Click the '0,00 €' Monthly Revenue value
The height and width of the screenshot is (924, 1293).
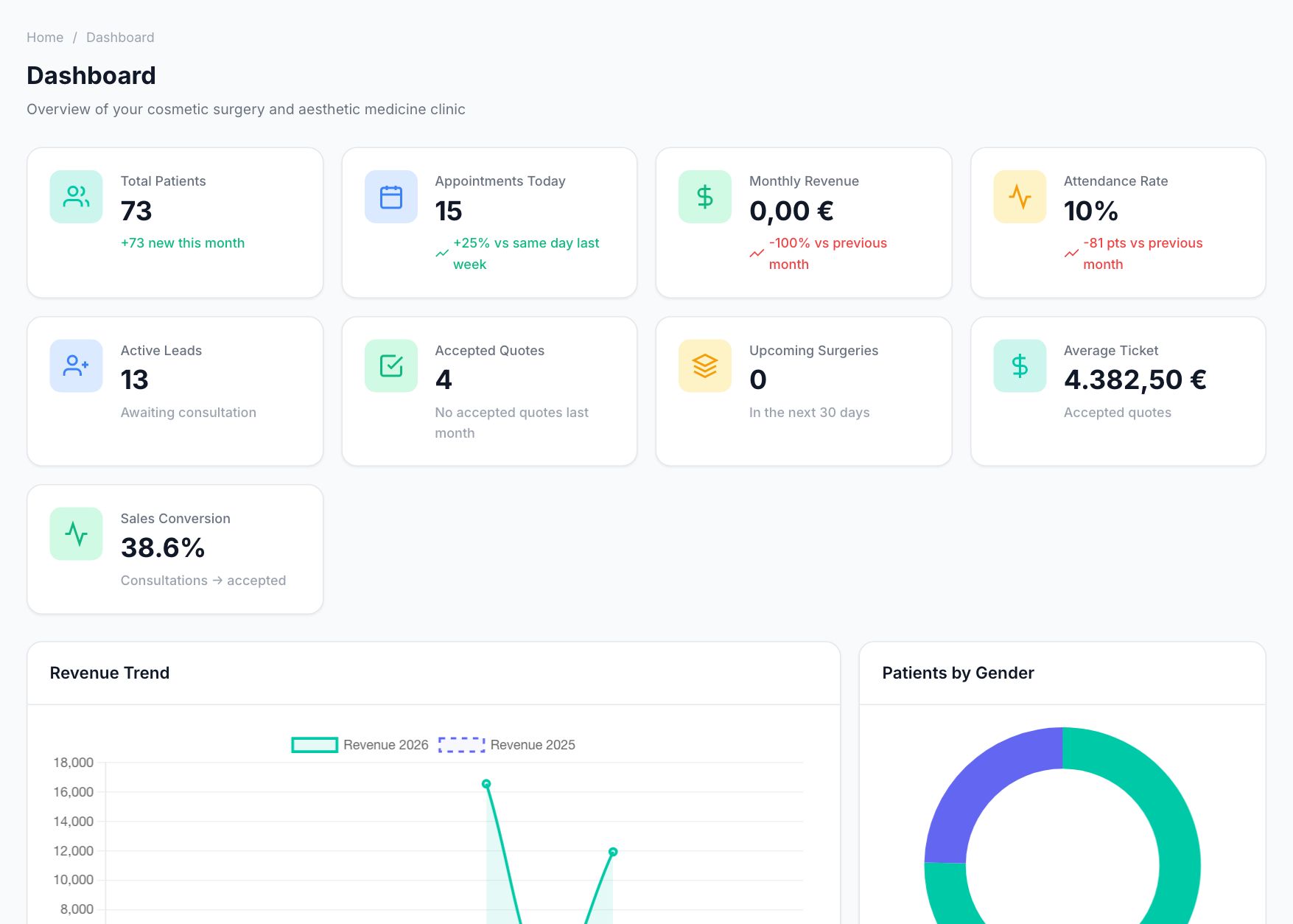pyautogui.click(x=791, y=211)
